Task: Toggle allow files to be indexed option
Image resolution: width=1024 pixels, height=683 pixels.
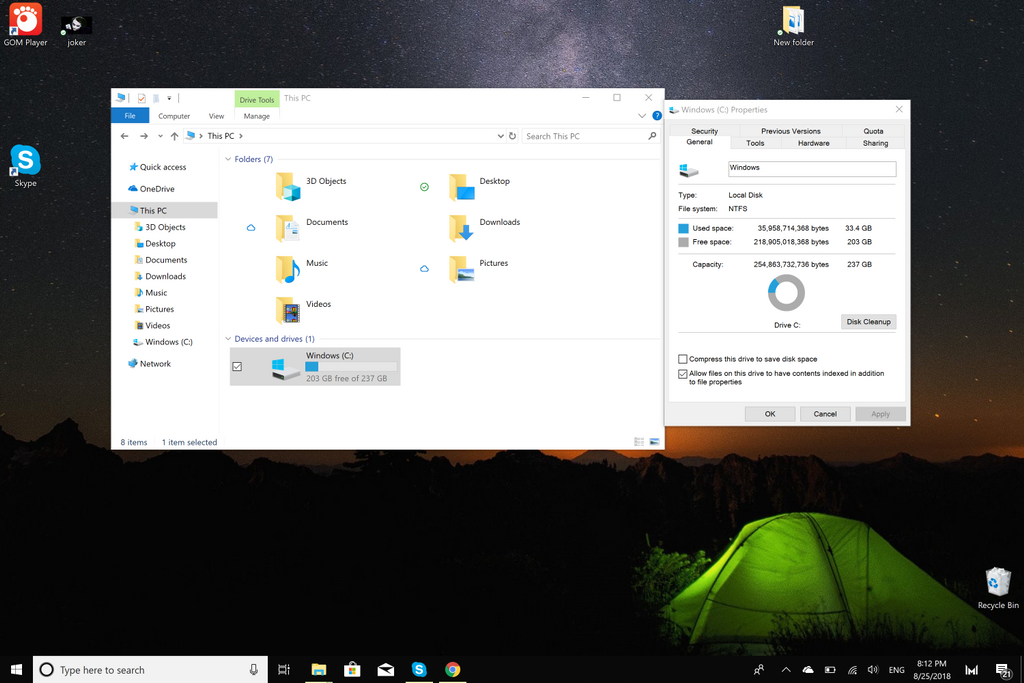Action: pos(683,374)
